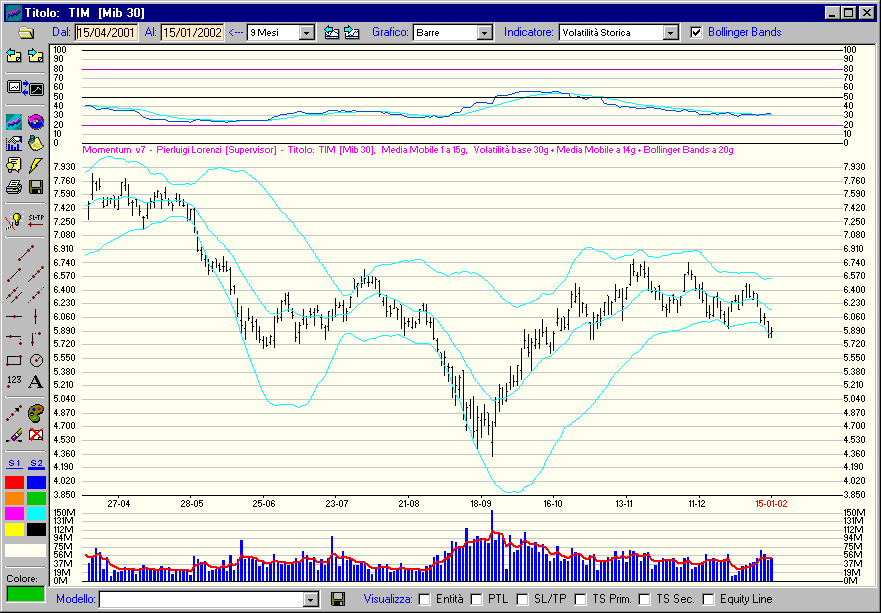Click the current Colore green box
Image resolution: width=881 pixels, height=613 pixels.
coord(25,594)
